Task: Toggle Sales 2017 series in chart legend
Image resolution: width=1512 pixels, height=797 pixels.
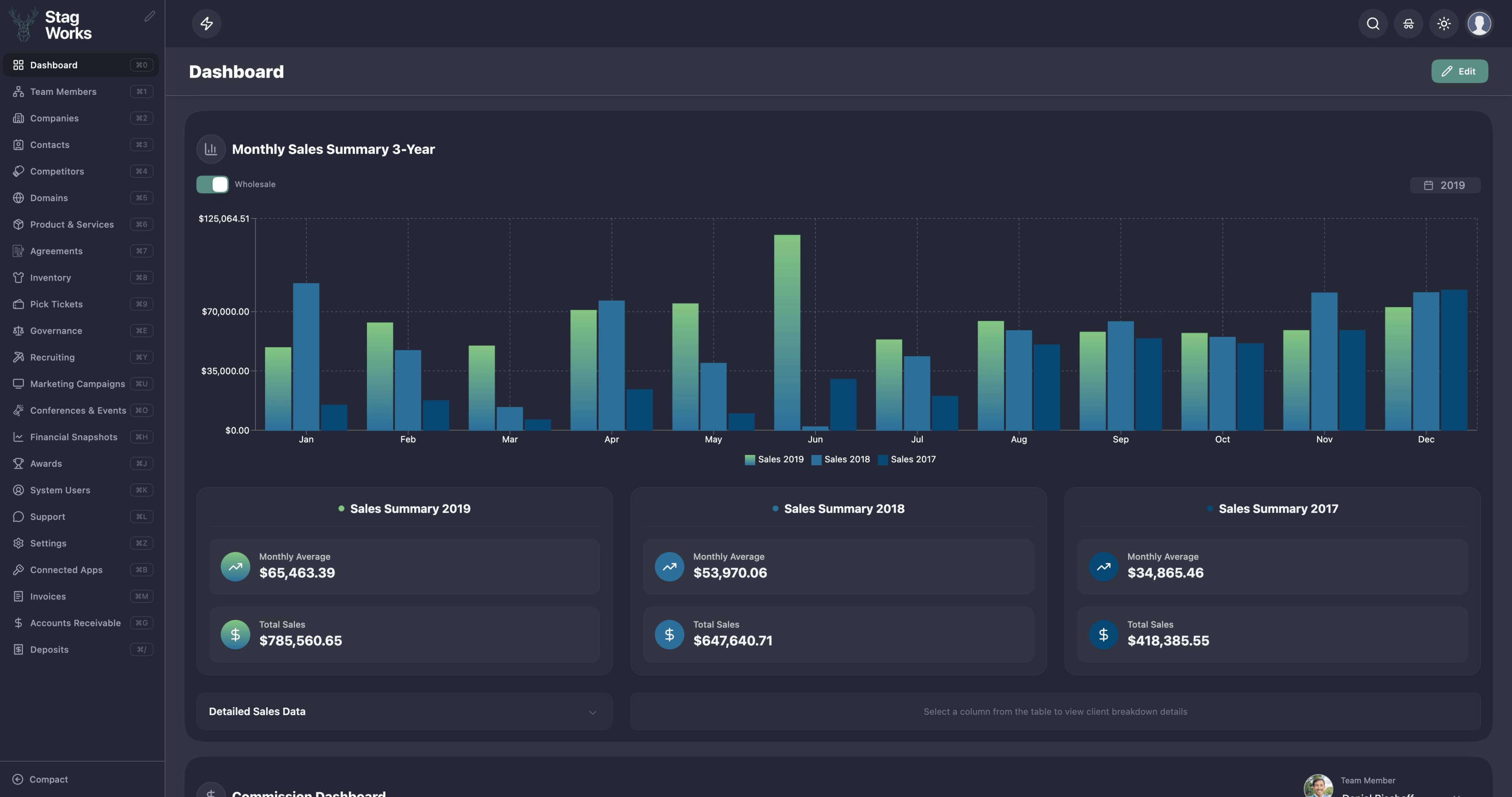Action: [906, 460]
